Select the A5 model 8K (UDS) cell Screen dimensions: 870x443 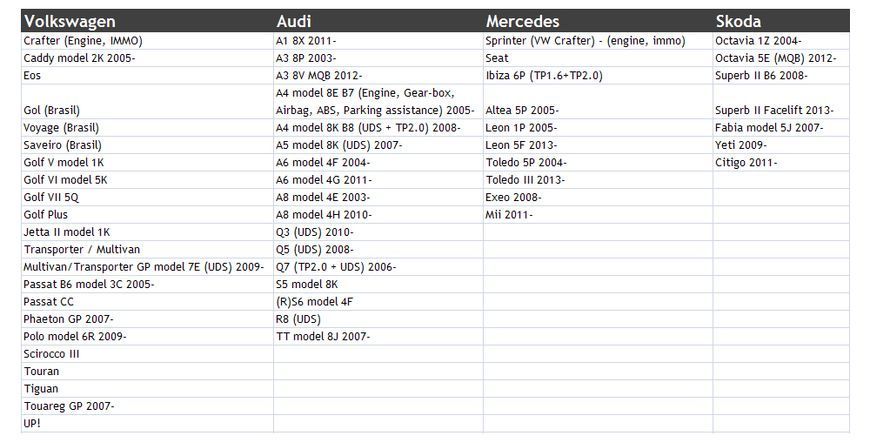pos(378,145)
